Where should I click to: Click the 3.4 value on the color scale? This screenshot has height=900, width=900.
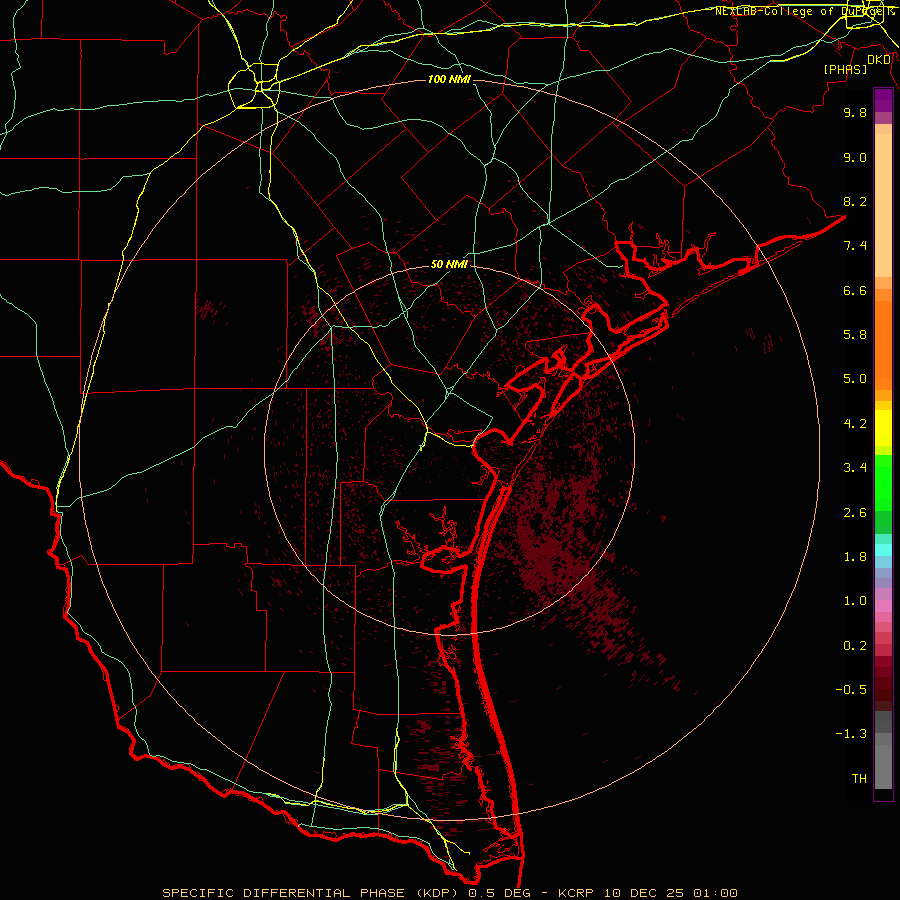855,468
